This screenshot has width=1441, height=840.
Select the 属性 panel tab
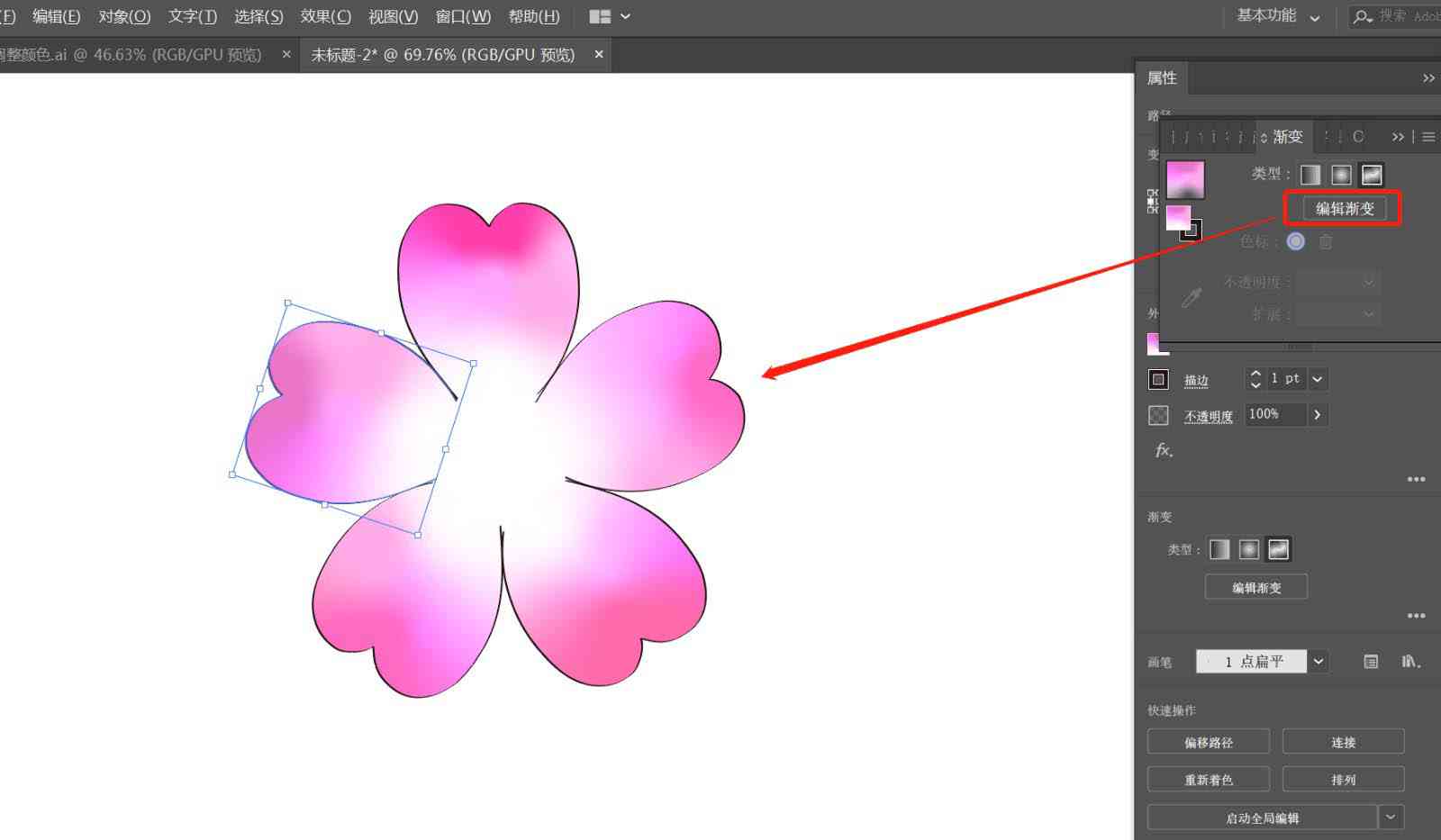(1162, 78)
